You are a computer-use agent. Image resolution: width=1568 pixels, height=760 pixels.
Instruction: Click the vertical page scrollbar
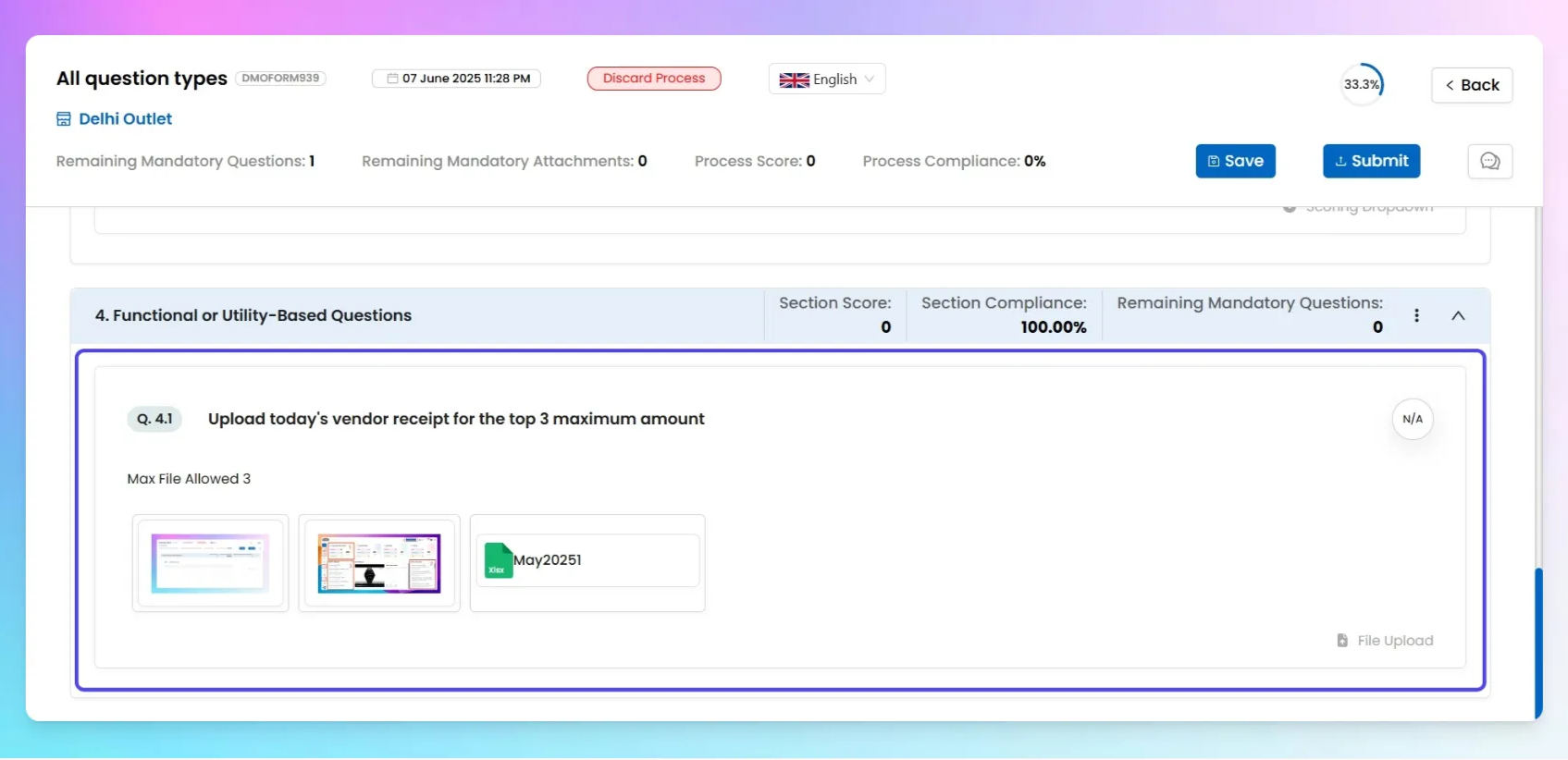[x=1538, y=643]
